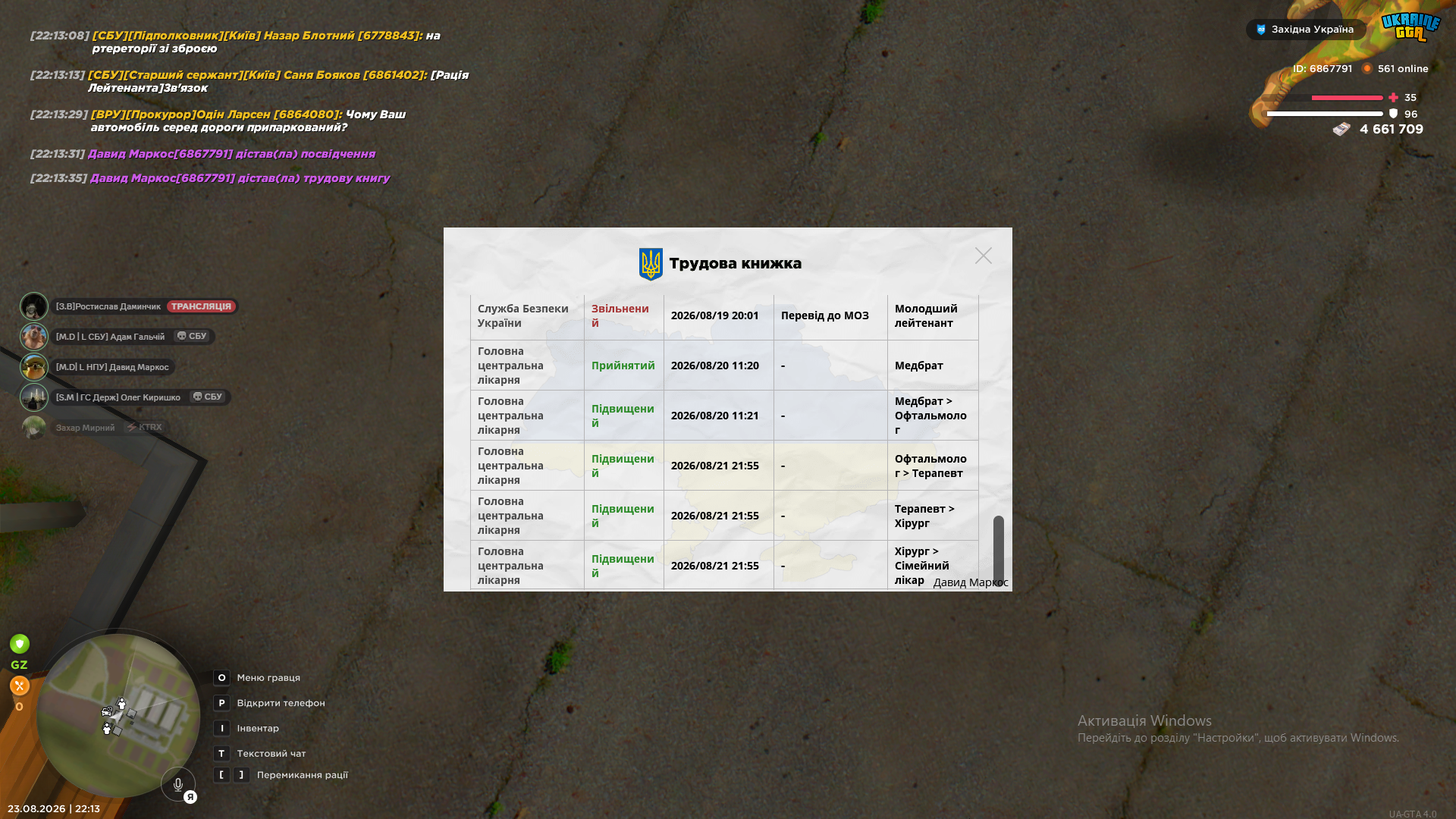Image resolution: width=1456 pixels, height=819 pixels.
Task: Click the ] key icon for radio switching
Action: pyautogui.click(x=241, y=775)
